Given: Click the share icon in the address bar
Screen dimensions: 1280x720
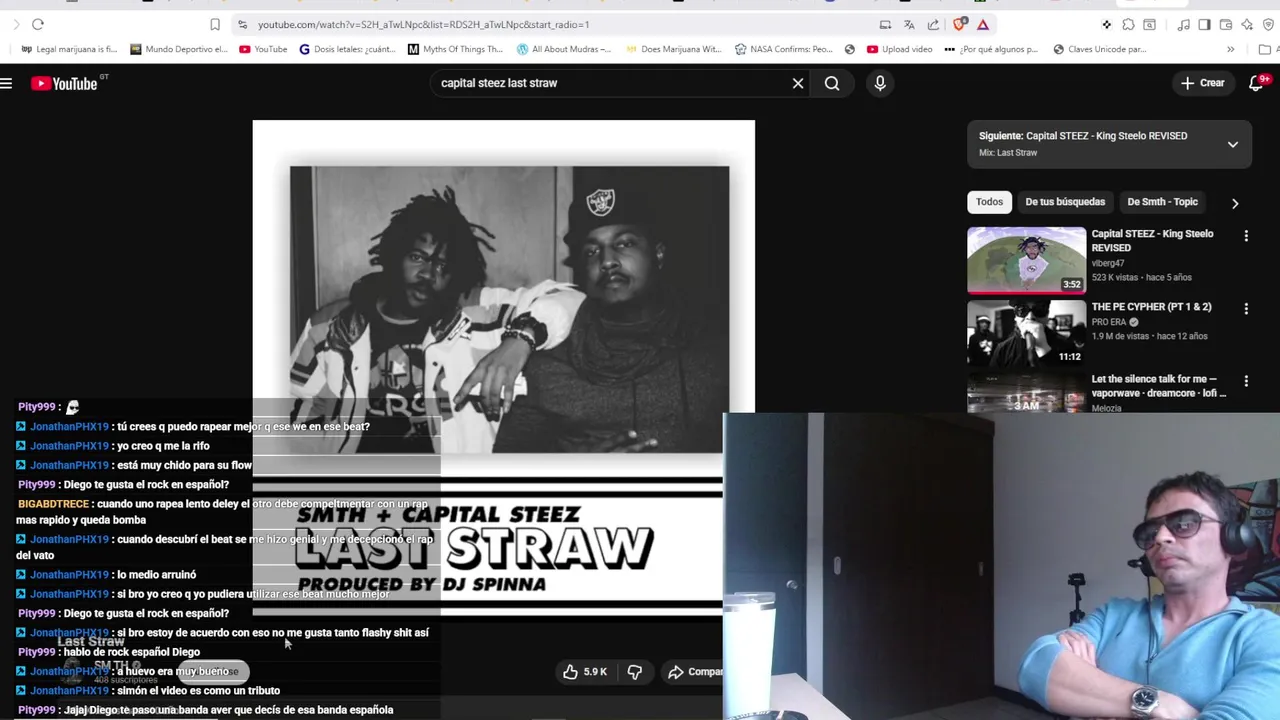Looking at the screenshot, I should (x=933, y=24).
